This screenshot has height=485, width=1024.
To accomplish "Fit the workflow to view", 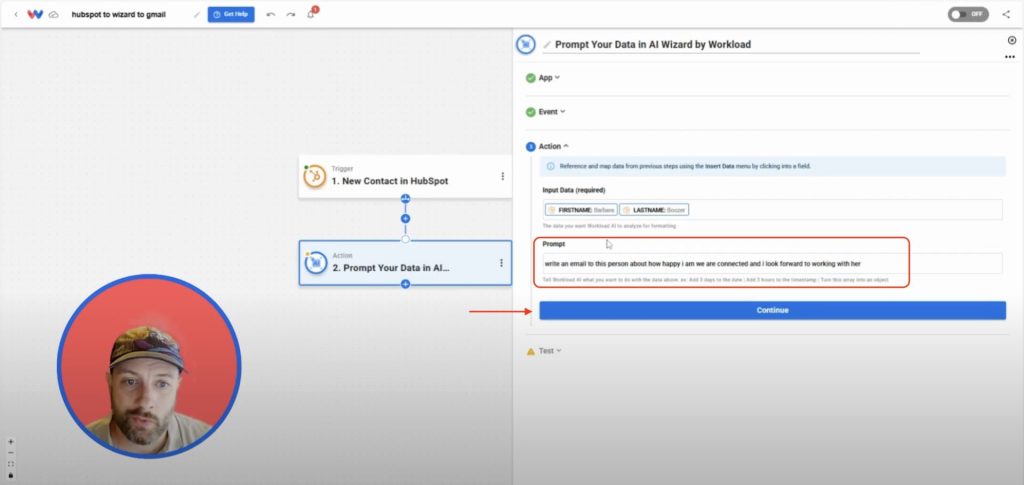I will tap(10, 464).
